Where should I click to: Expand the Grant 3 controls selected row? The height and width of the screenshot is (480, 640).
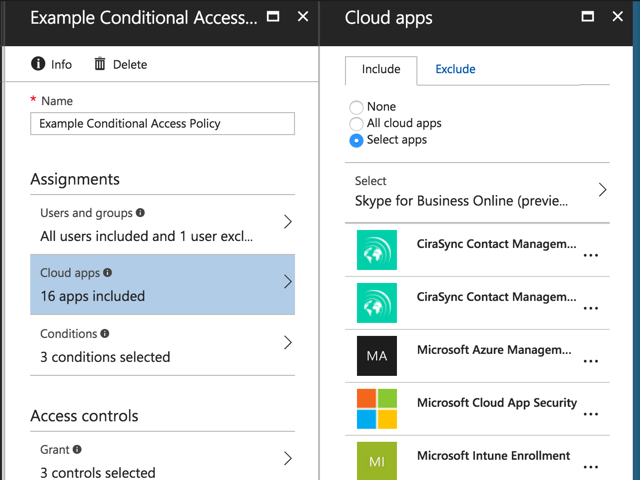(x=162, y=457)
